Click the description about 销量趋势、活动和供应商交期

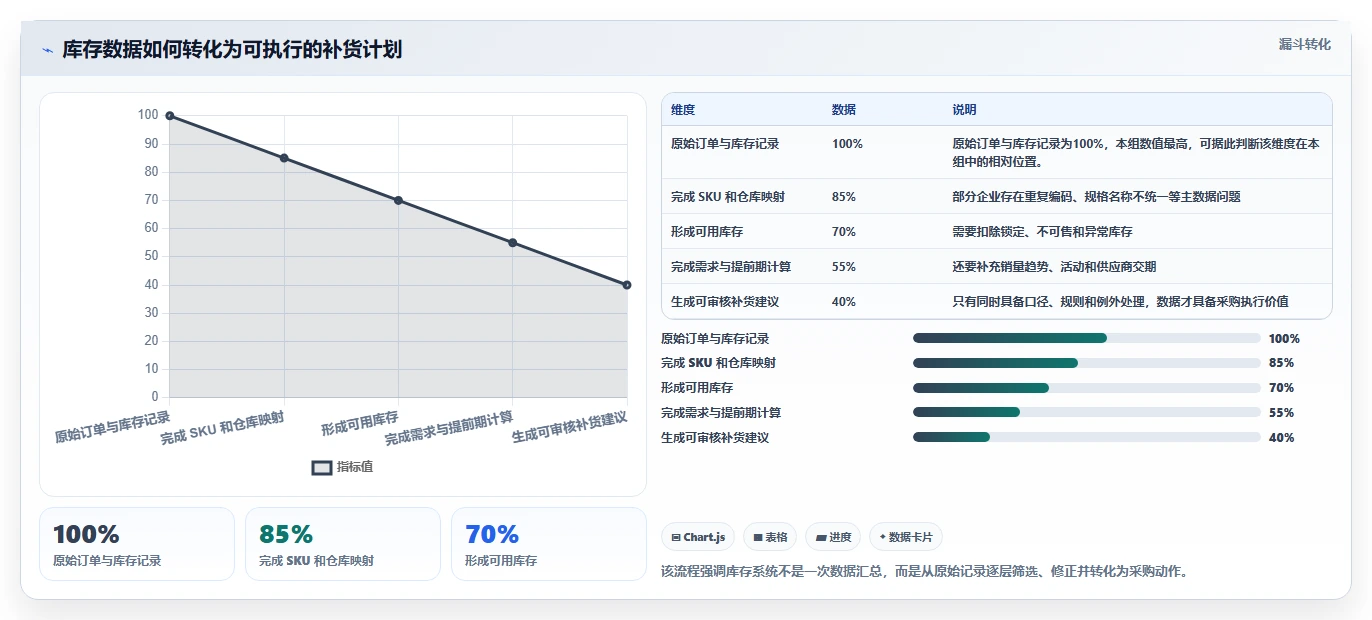[x=1054, y=267]
